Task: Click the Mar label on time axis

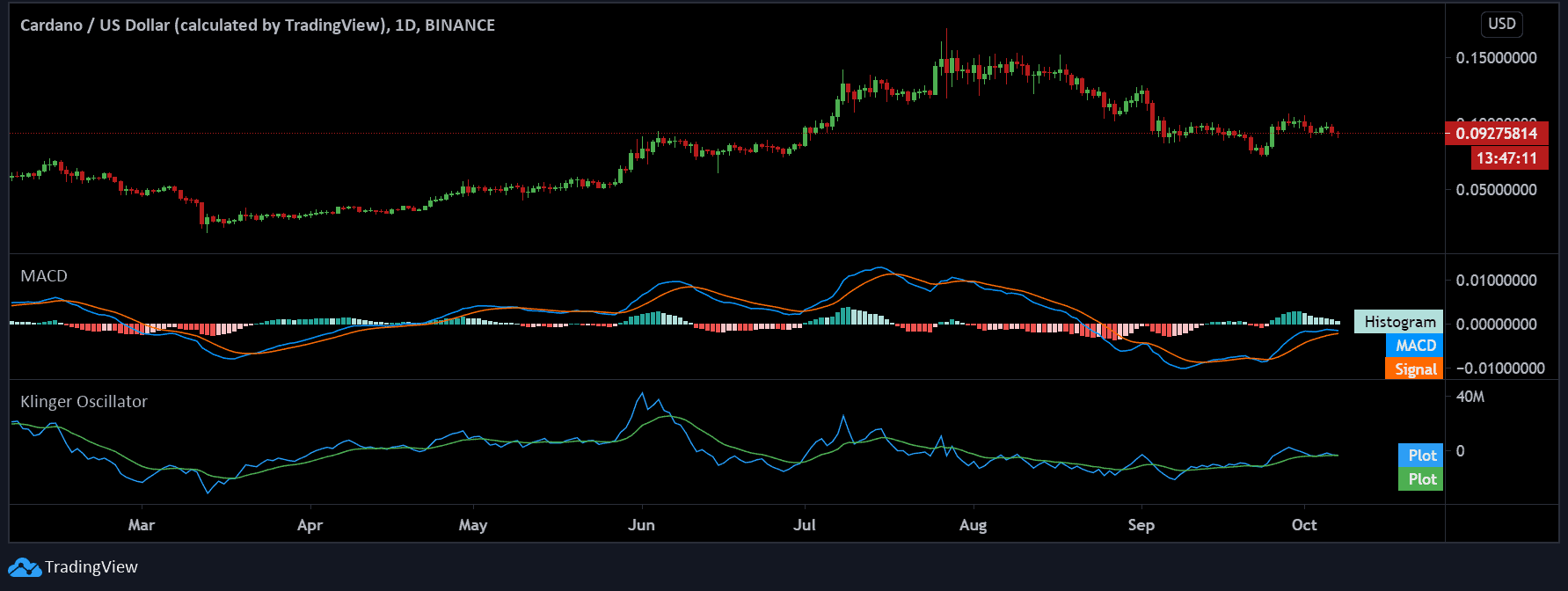Action: pos(142,525)
